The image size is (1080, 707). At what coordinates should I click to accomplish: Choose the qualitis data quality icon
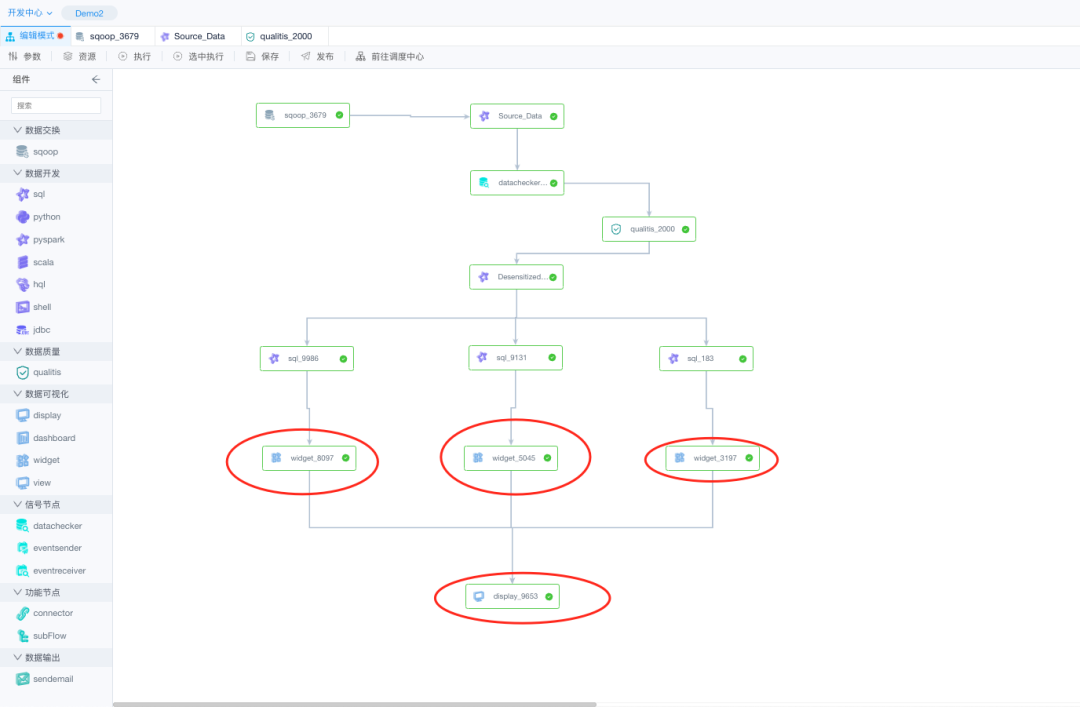click(x=22, y=372)
